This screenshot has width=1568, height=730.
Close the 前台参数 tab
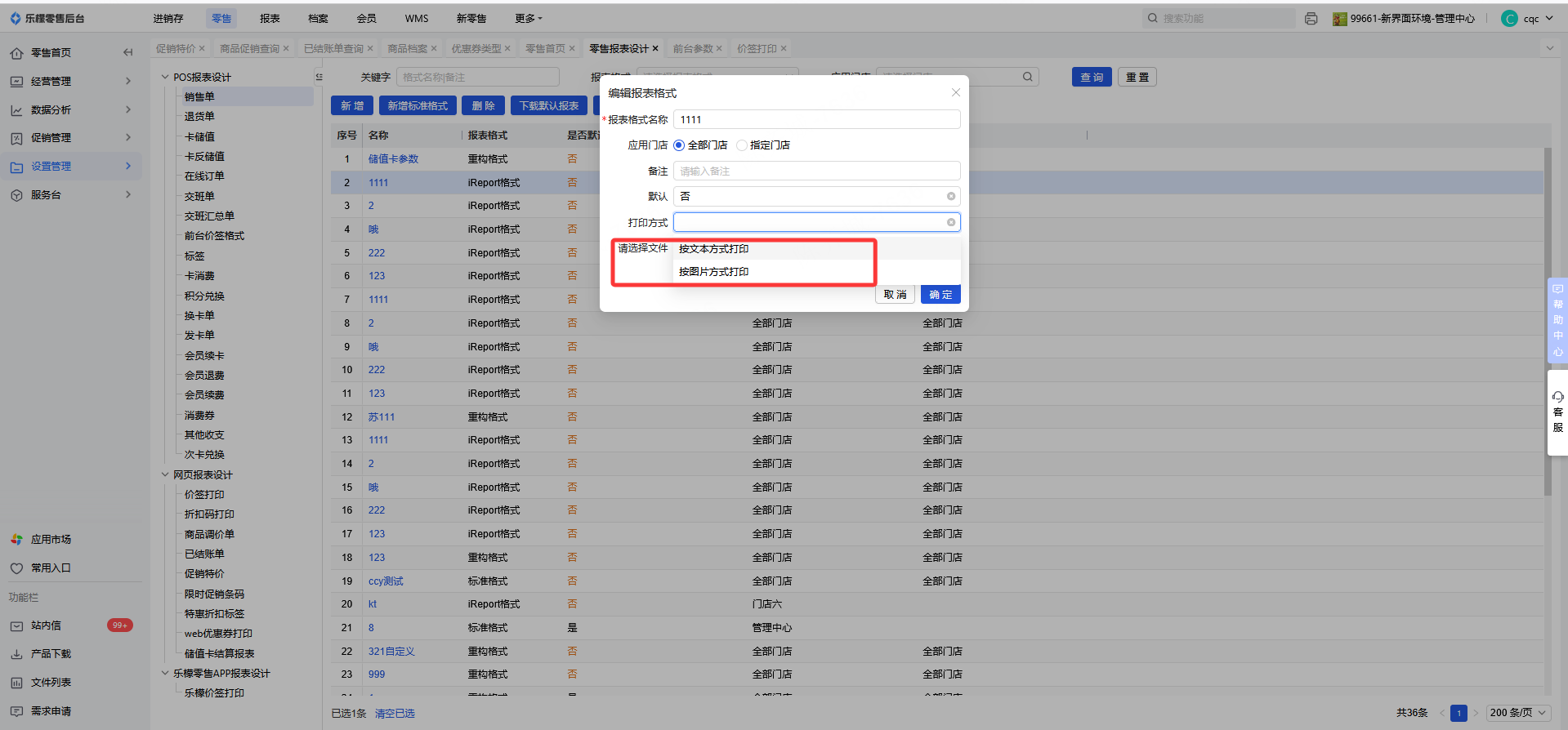click(x=719, y=48)
